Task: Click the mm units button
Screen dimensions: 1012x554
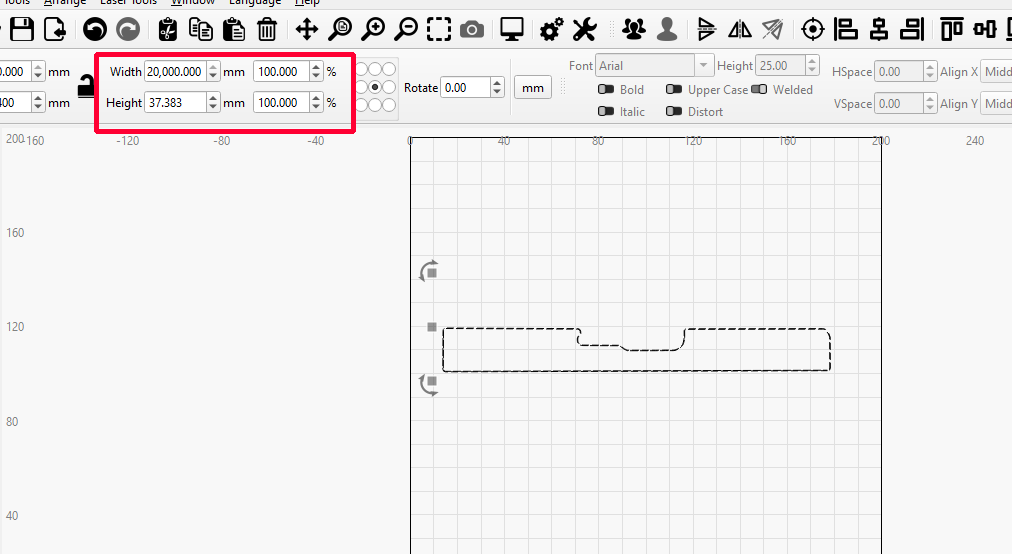Action: pos(533,88)
